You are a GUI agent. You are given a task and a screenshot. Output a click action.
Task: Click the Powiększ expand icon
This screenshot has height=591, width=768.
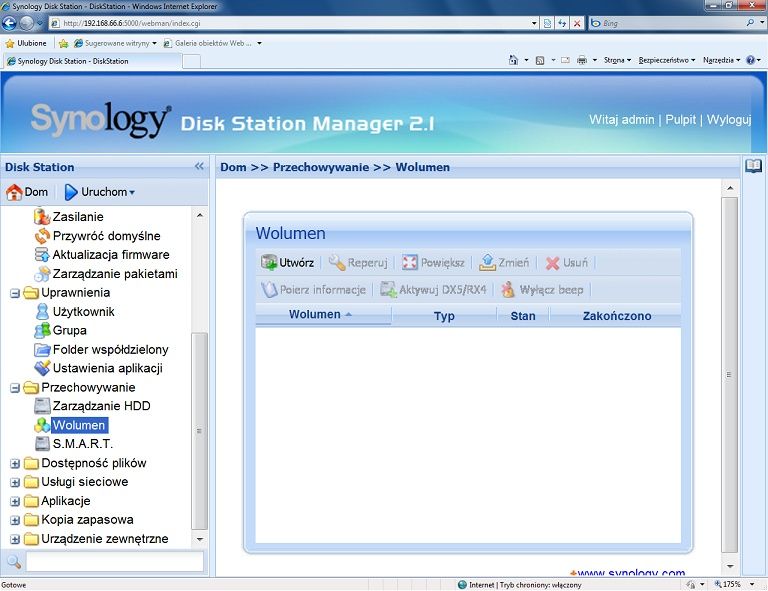[x=409, y=263]
